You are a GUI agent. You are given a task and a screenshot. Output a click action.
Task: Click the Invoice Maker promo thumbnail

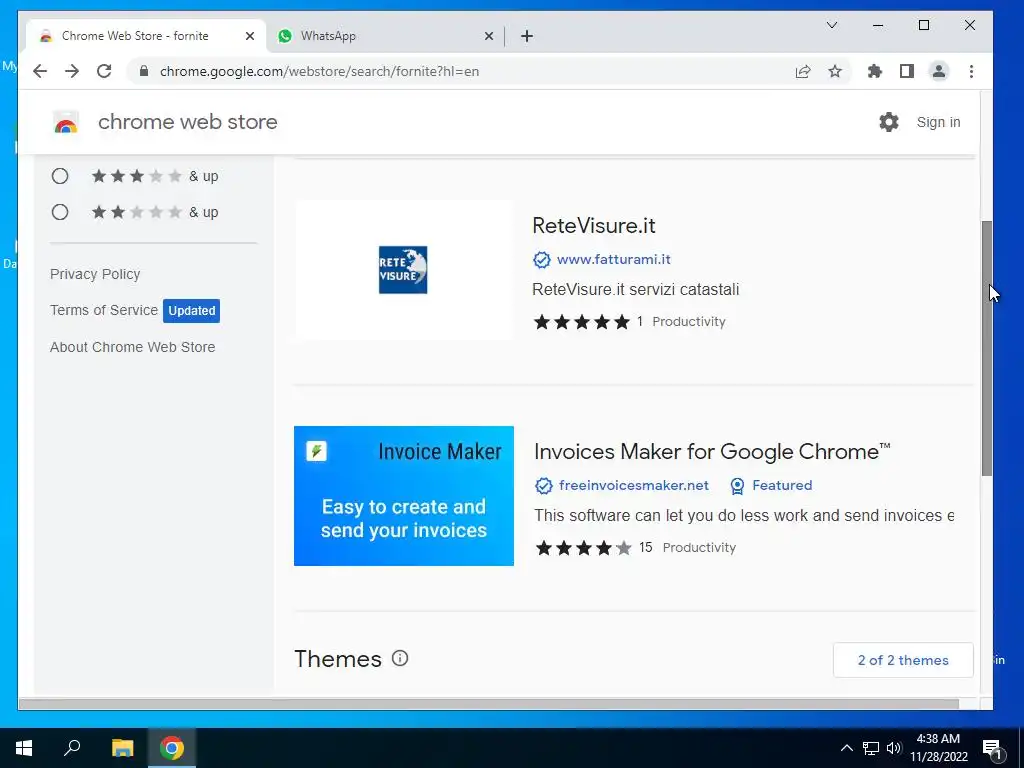[x=404, y=496]
